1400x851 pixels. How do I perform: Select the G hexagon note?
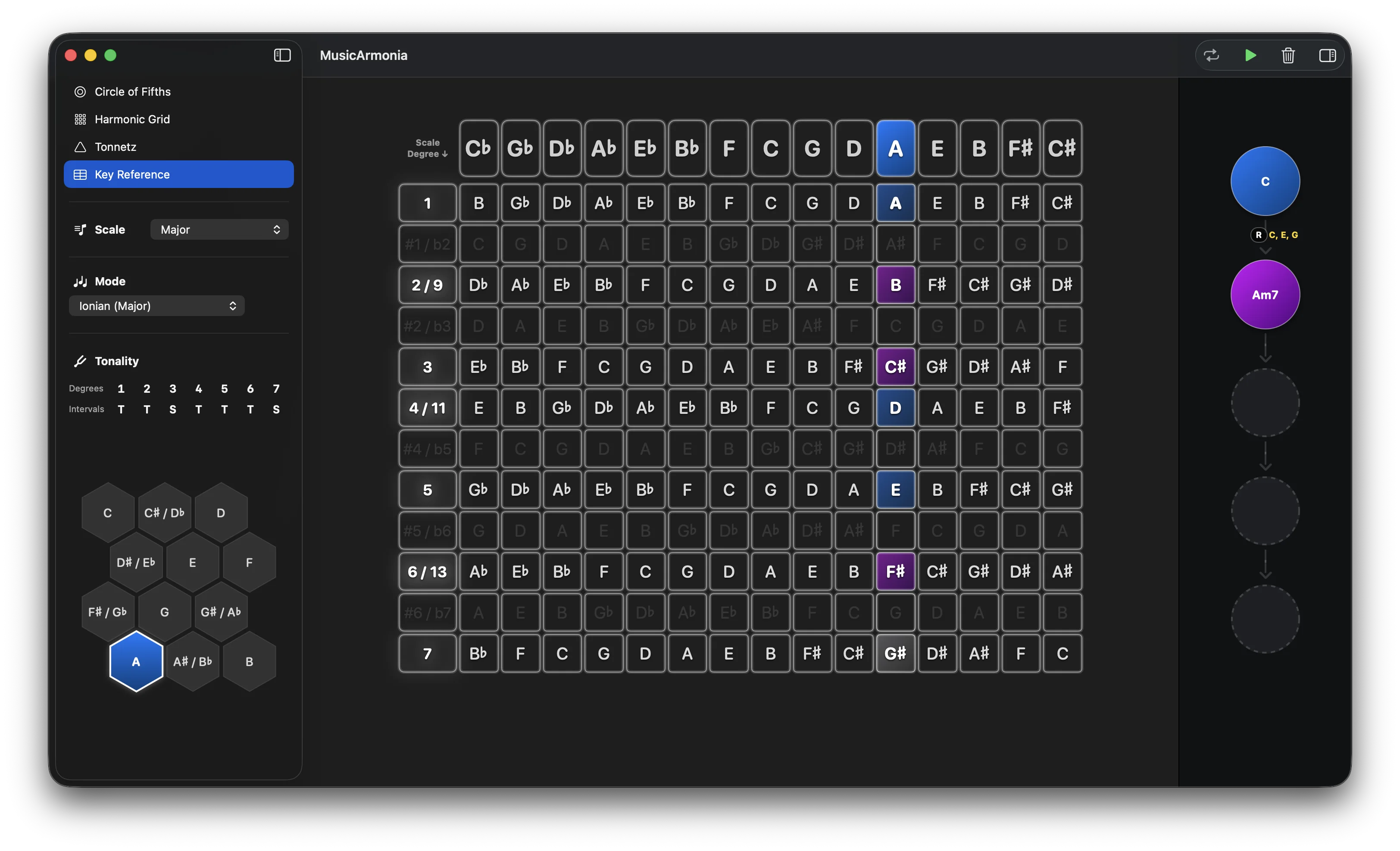(164, 612)
